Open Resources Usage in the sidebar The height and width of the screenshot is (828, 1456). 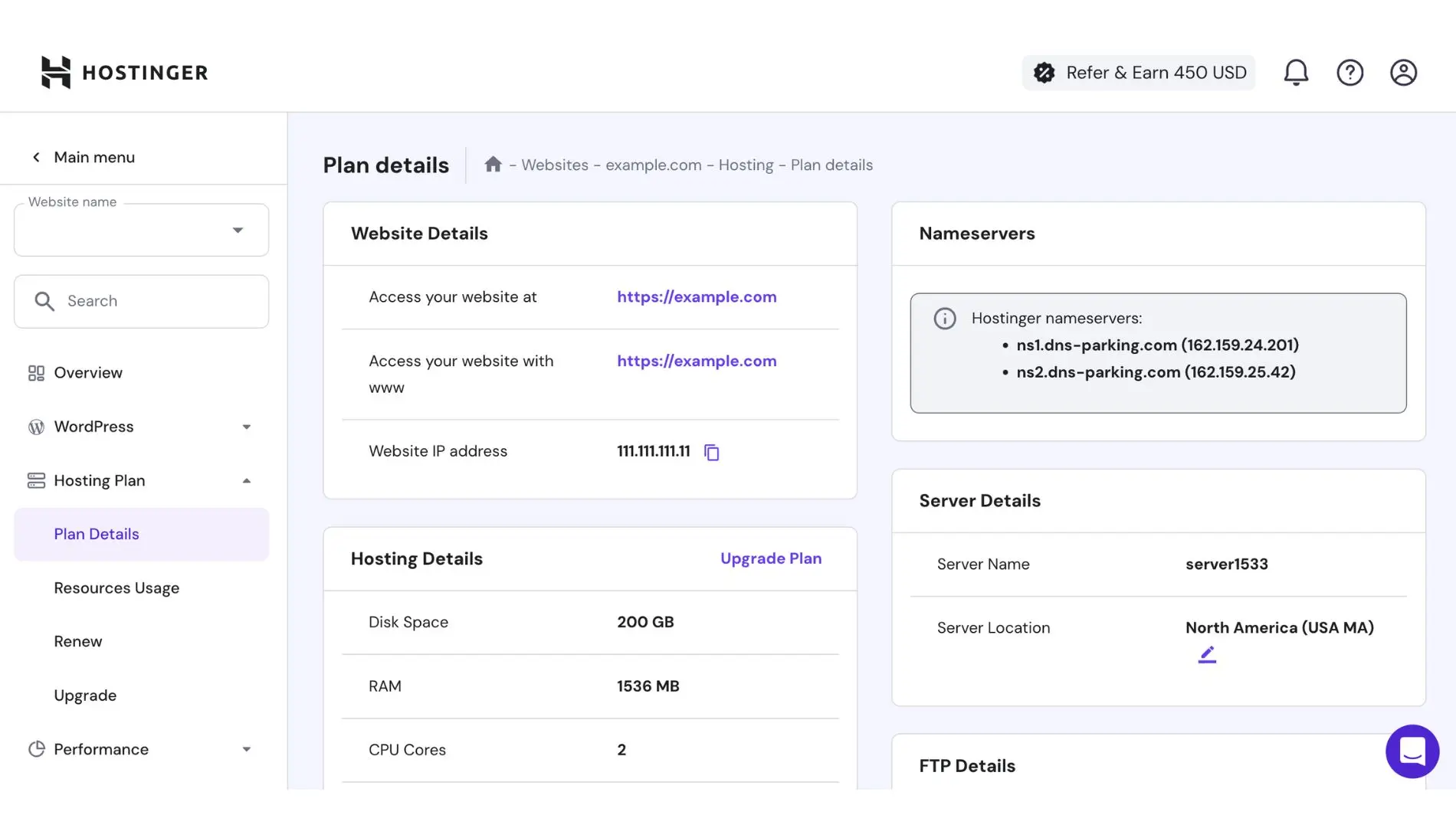116,587
